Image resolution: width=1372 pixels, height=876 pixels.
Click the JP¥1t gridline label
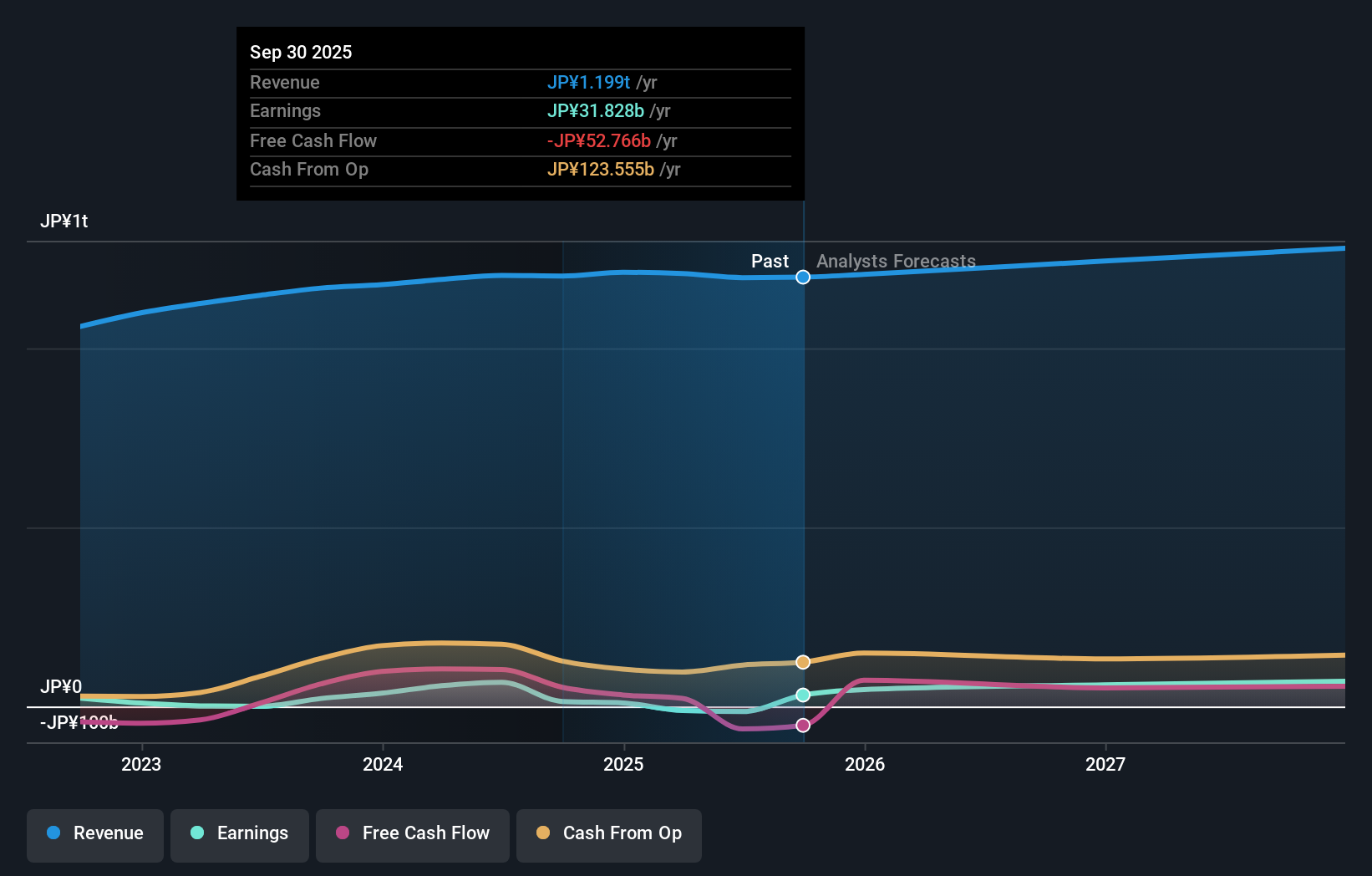pos(64,221)
